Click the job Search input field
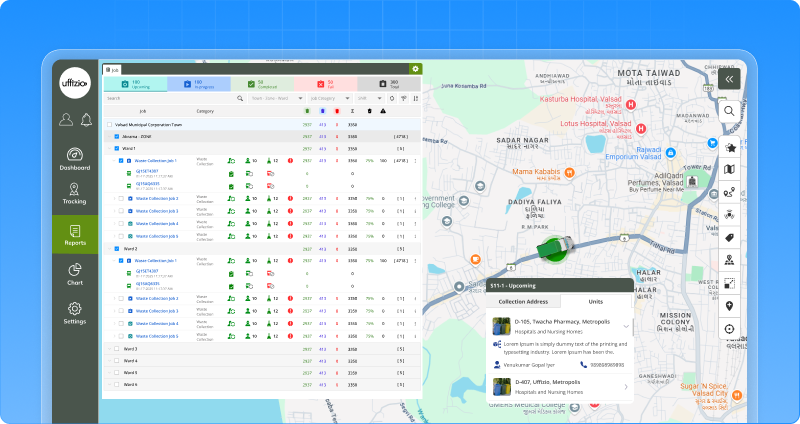800x424 pixels. tap(170, 99)
